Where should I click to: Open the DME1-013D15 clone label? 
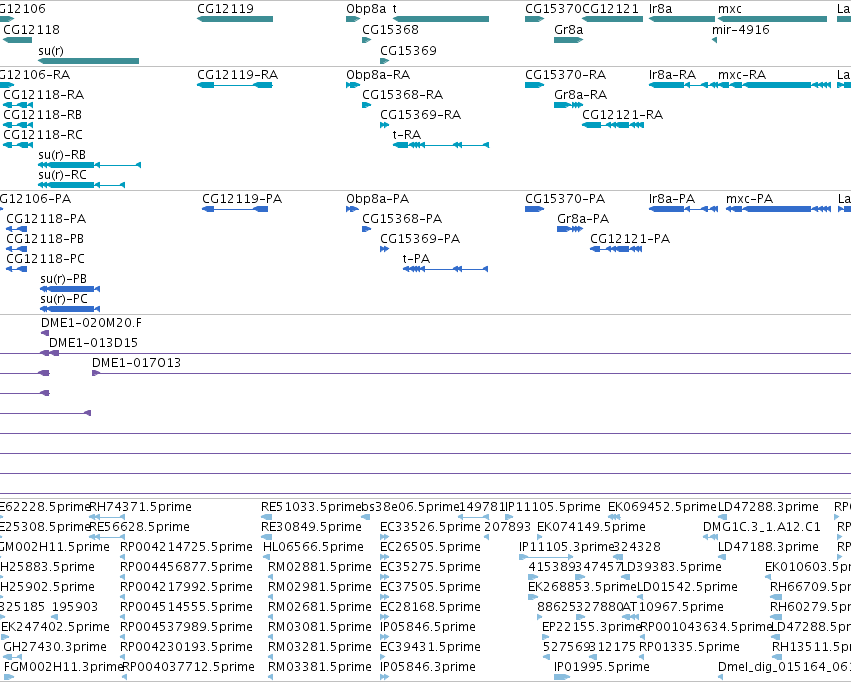tap(93, 343)
